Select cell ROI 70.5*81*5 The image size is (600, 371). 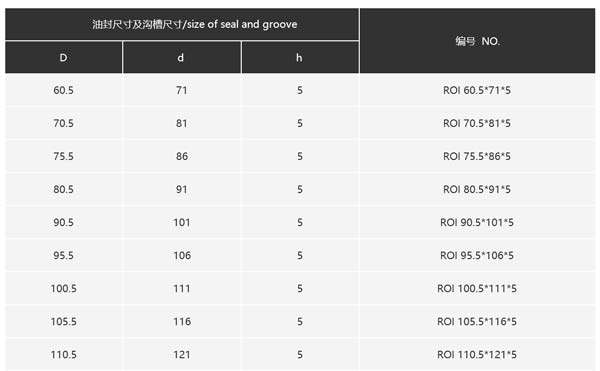click(477, 124)
